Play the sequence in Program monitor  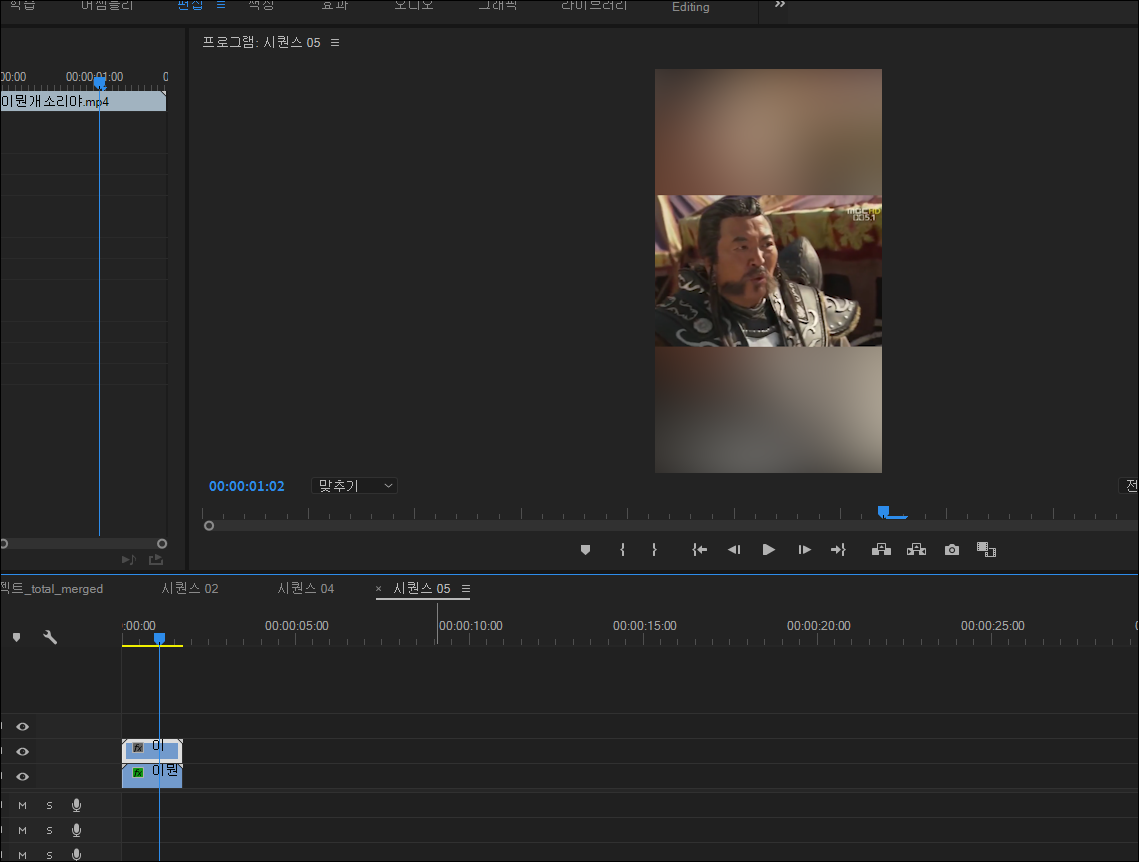[769, 550]
